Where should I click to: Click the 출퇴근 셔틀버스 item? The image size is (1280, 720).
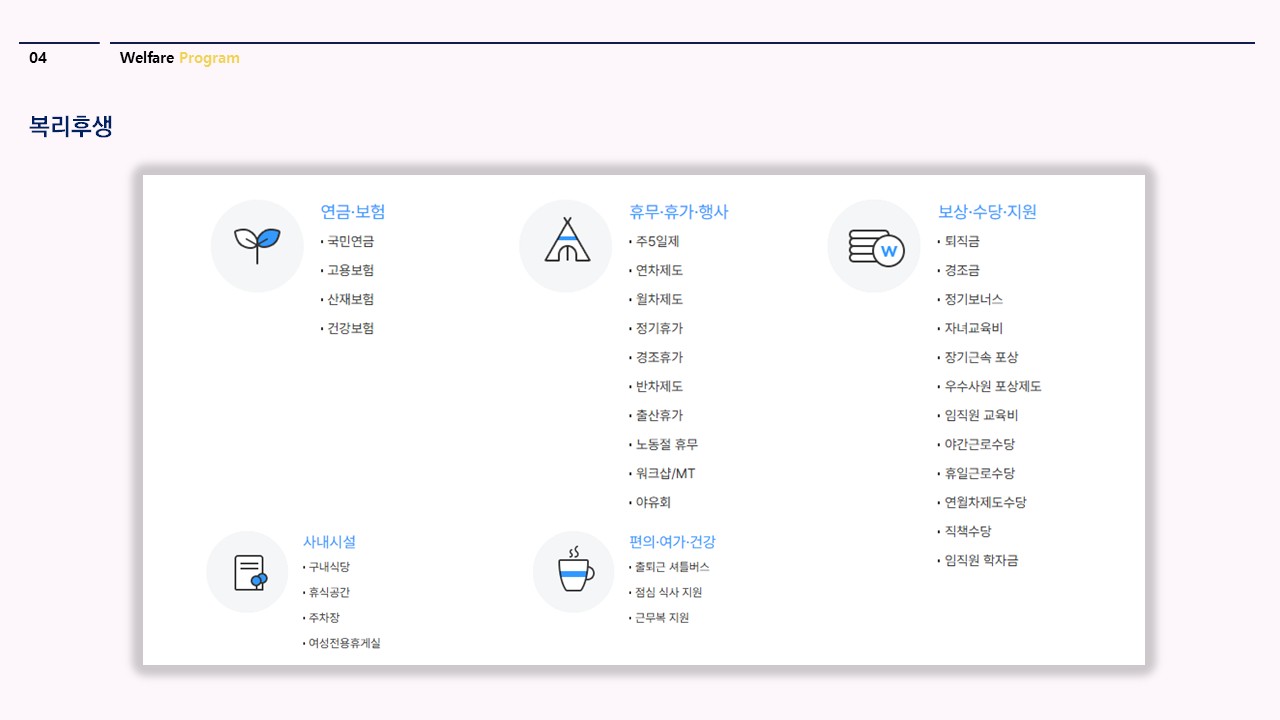(671, 567)
